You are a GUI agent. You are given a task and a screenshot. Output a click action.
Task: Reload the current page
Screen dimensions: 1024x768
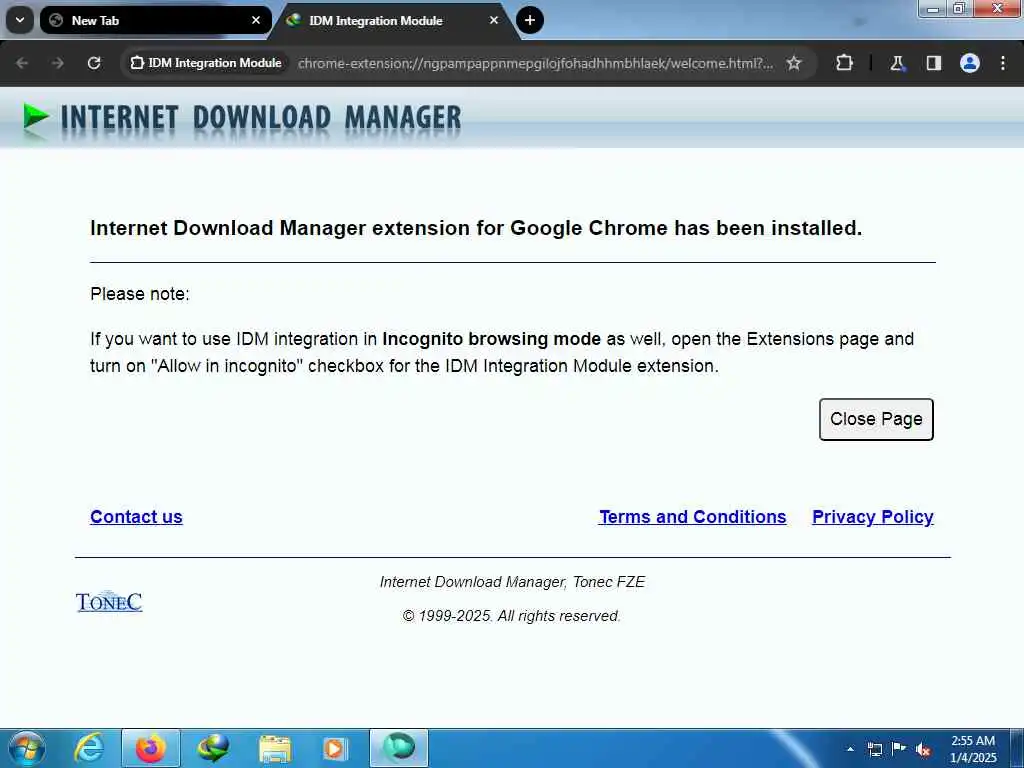(94, 63)
